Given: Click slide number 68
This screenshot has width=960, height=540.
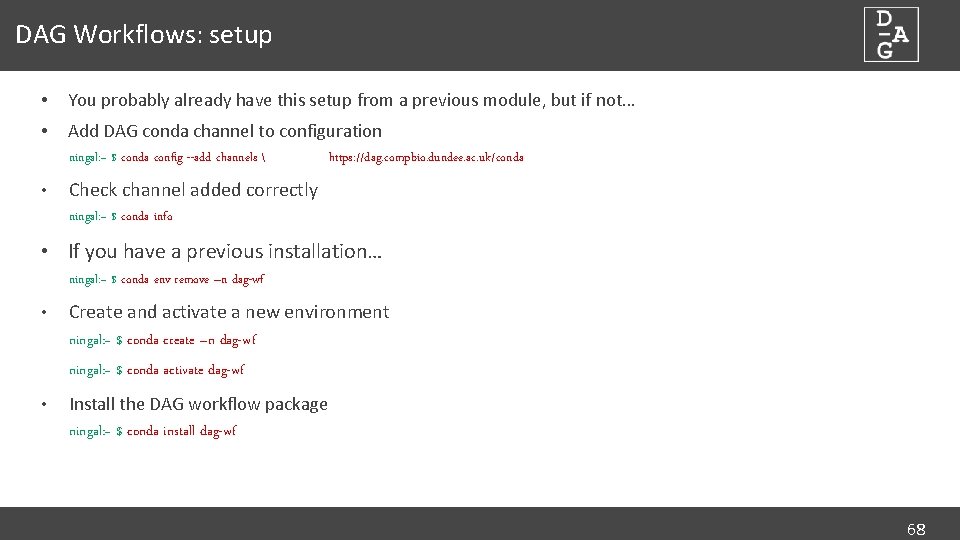Looking at the screenshot, I should [915, 529].
